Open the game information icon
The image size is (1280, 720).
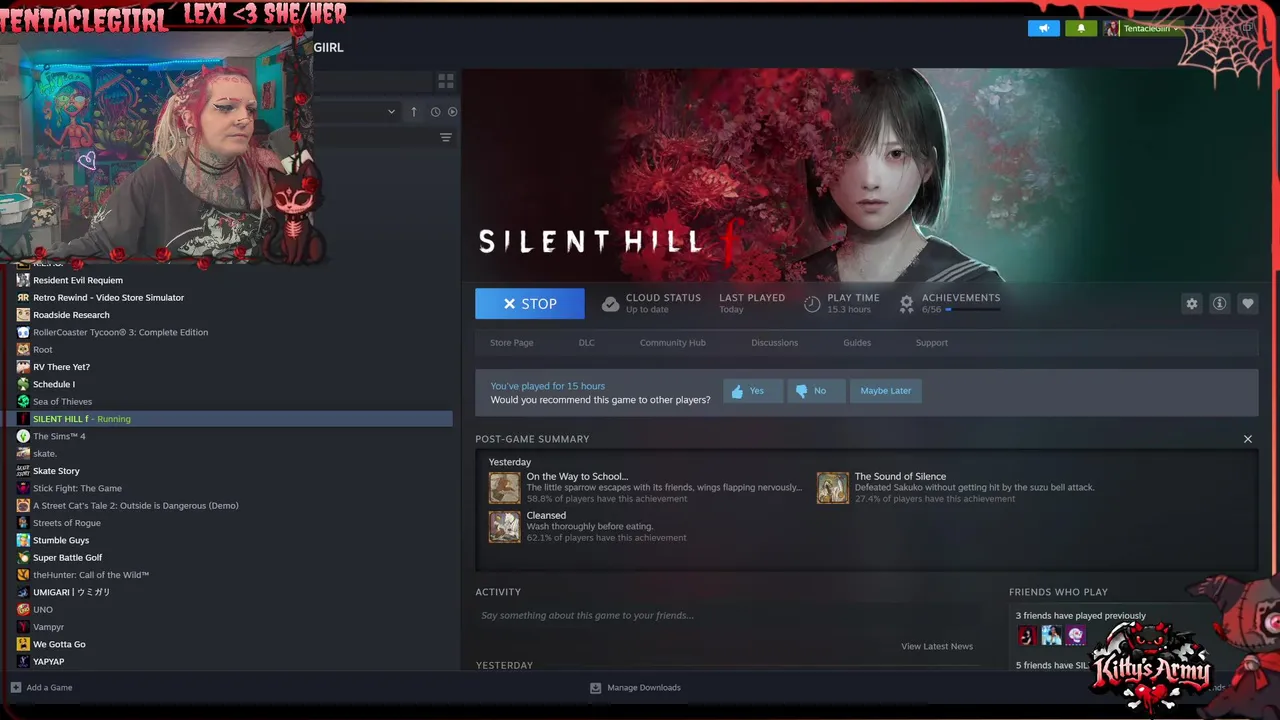tap(1219, 304)
